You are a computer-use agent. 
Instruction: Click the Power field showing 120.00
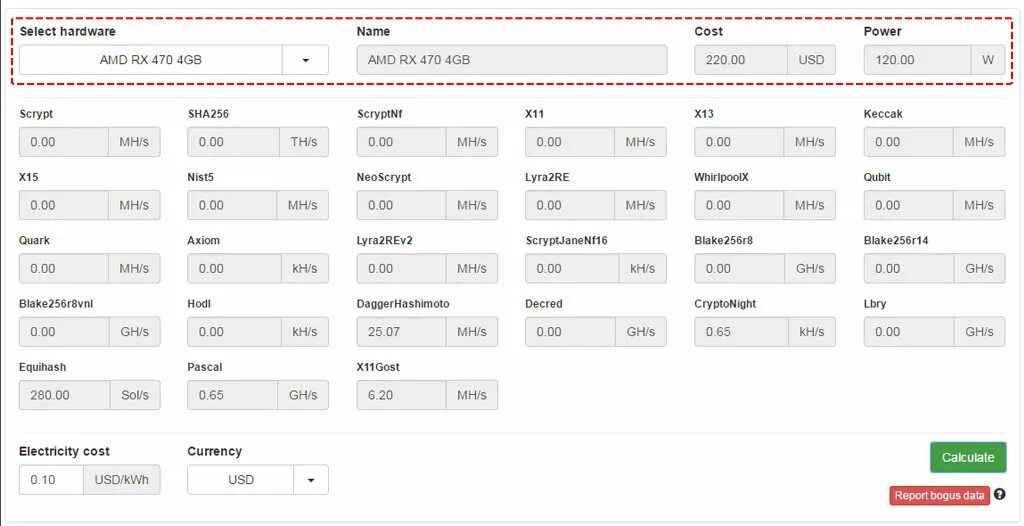pyautogui.click(x=918, y=59)
